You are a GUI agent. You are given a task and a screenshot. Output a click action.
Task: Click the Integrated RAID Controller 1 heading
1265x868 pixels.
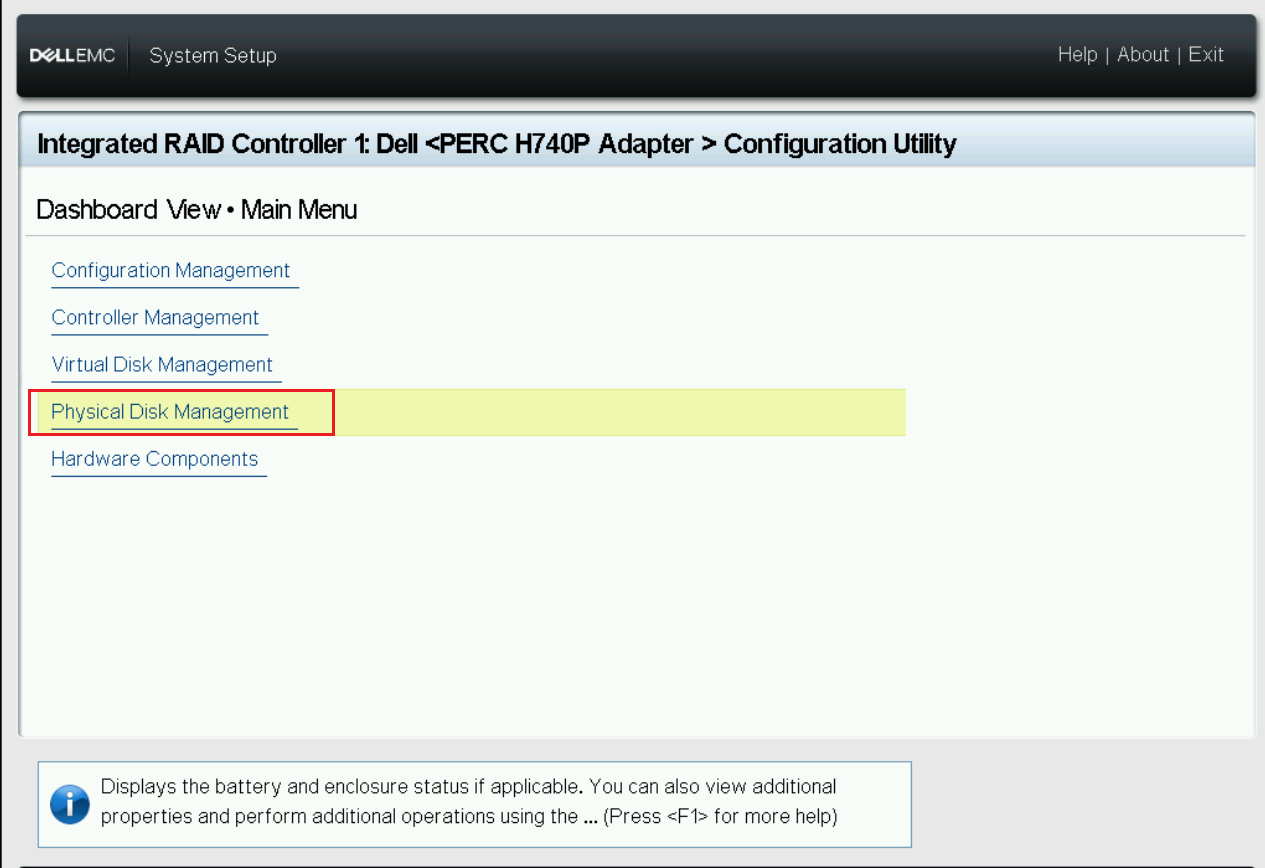(496, 144)
